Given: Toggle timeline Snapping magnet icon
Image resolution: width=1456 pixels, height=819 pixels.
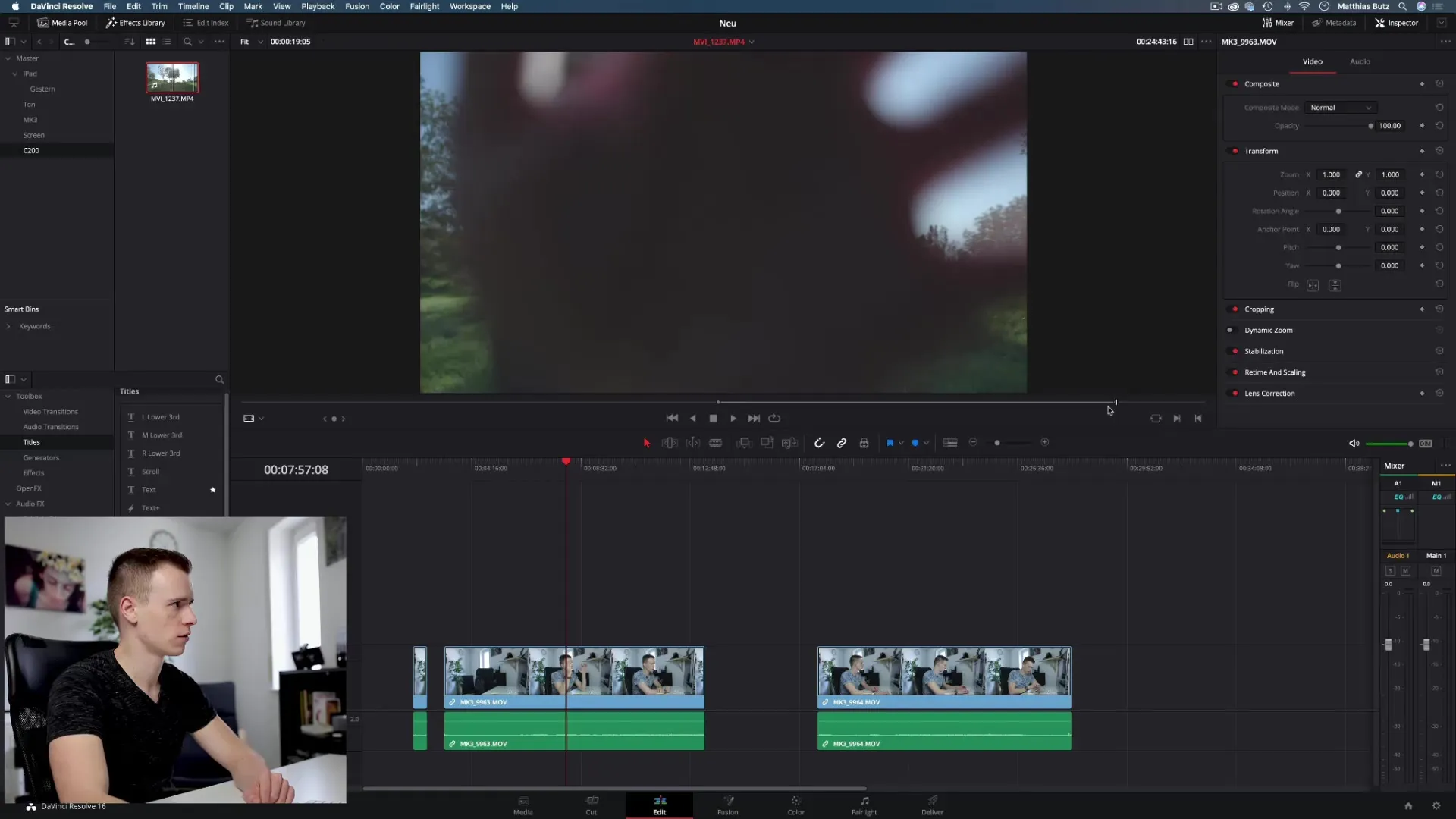Looking at the screenshot, I should (819, 443).
